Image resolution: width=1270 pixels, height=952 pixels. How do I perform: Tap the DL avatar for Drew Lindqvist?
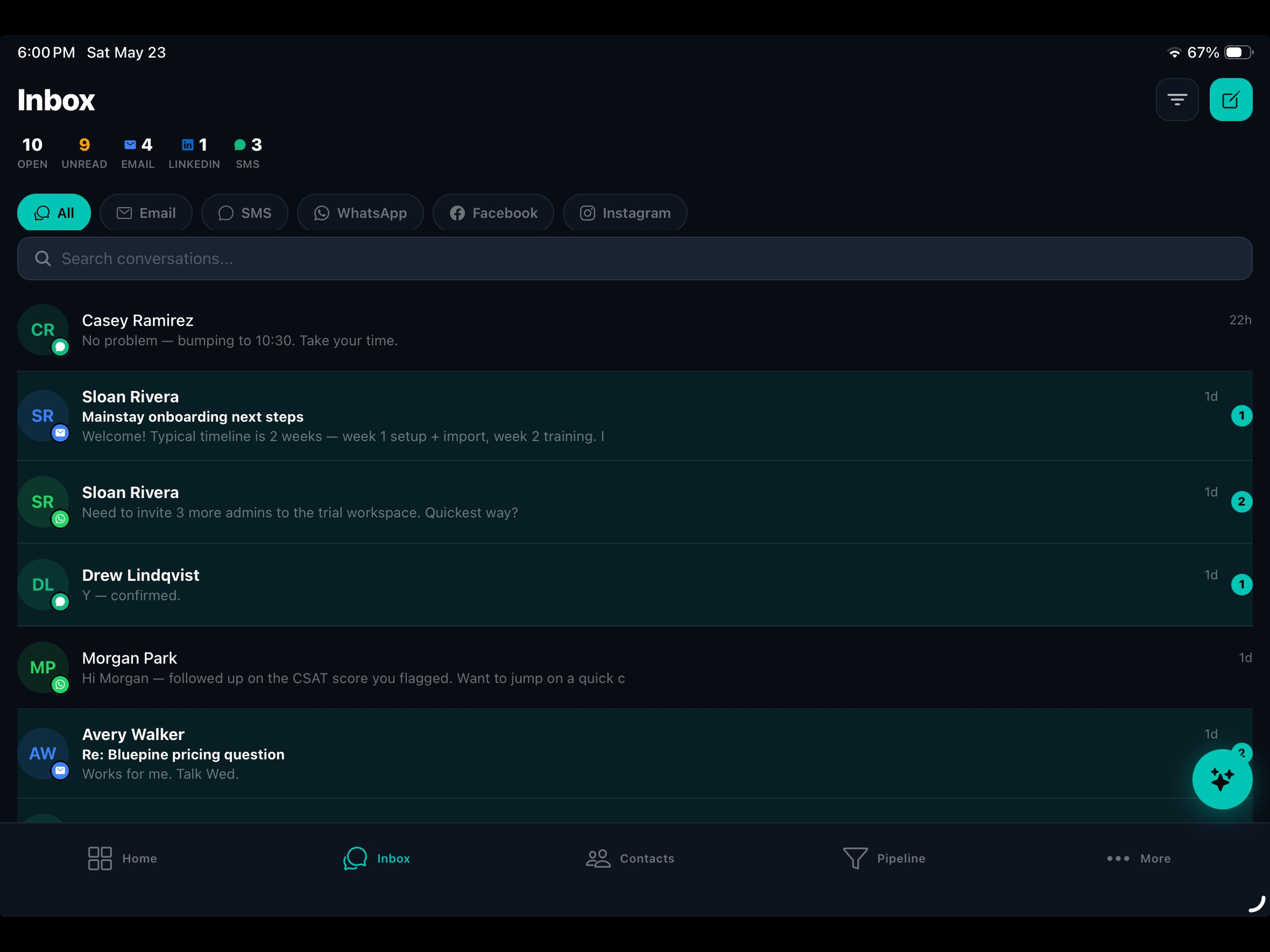43,585
